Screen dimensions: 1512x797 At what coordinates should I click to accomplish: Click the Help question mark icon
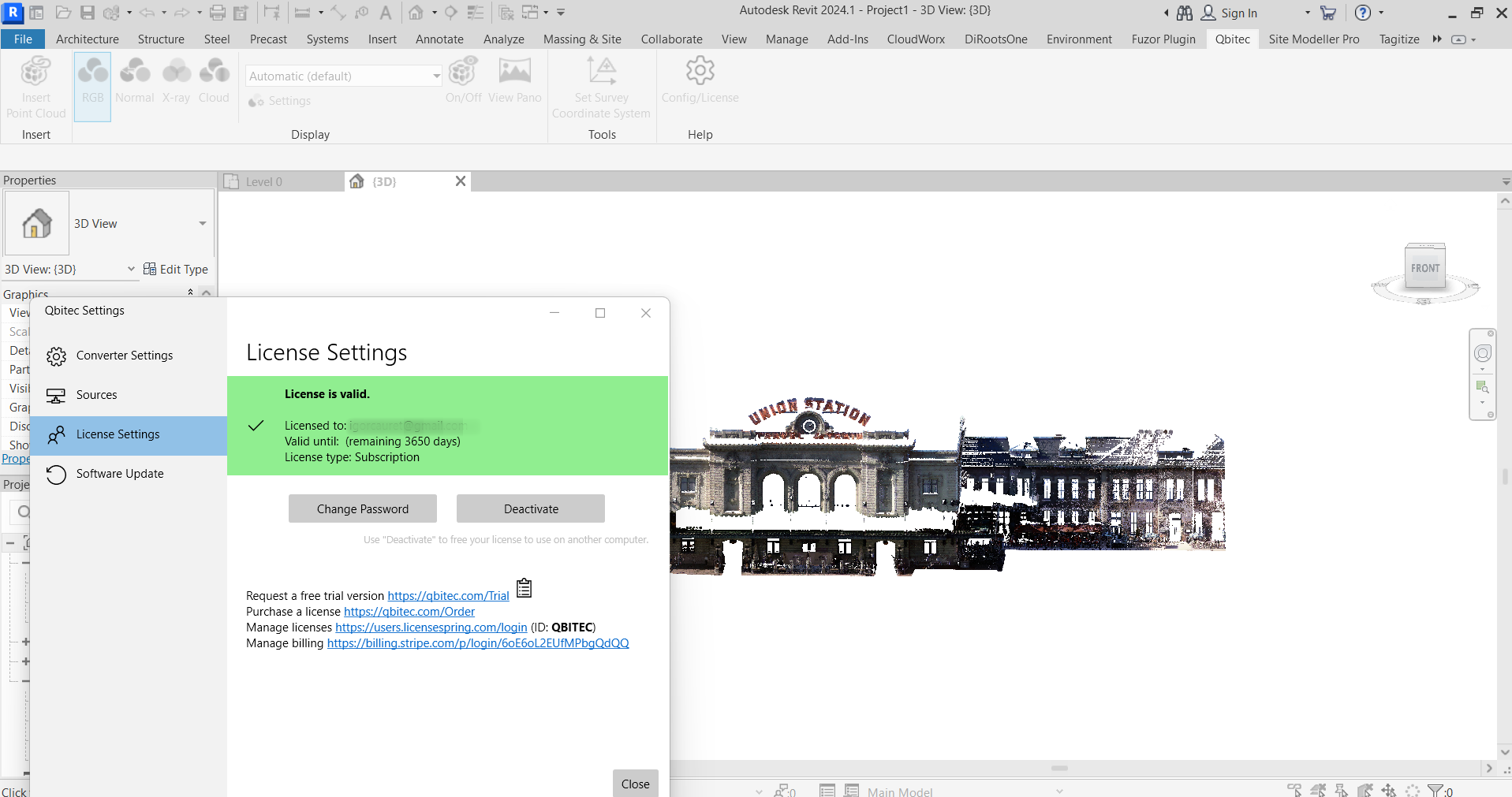(x=1363, y=13)
